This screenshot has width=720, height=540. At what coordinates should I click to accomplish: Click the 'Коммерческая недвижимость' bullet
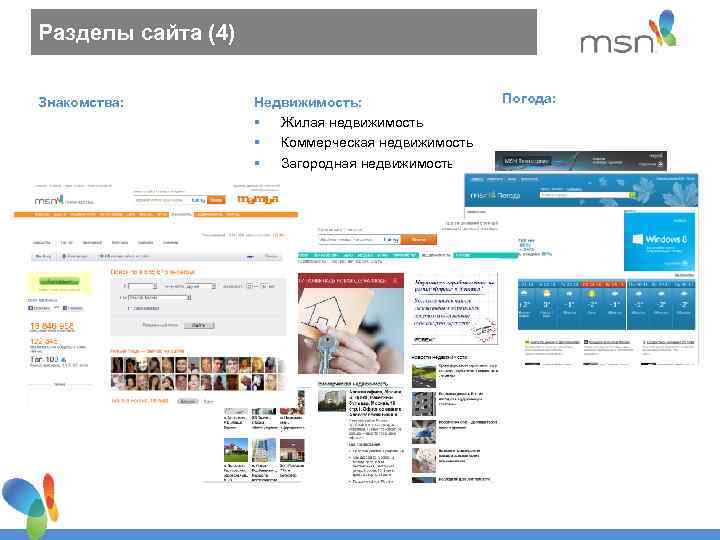tap(377, 143)
